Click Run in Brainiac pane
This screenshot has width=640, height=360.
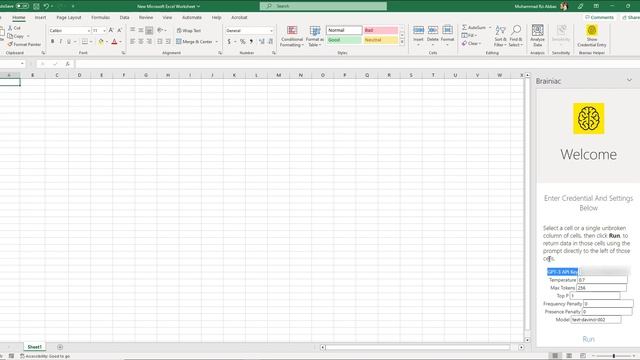click(588, 339)
